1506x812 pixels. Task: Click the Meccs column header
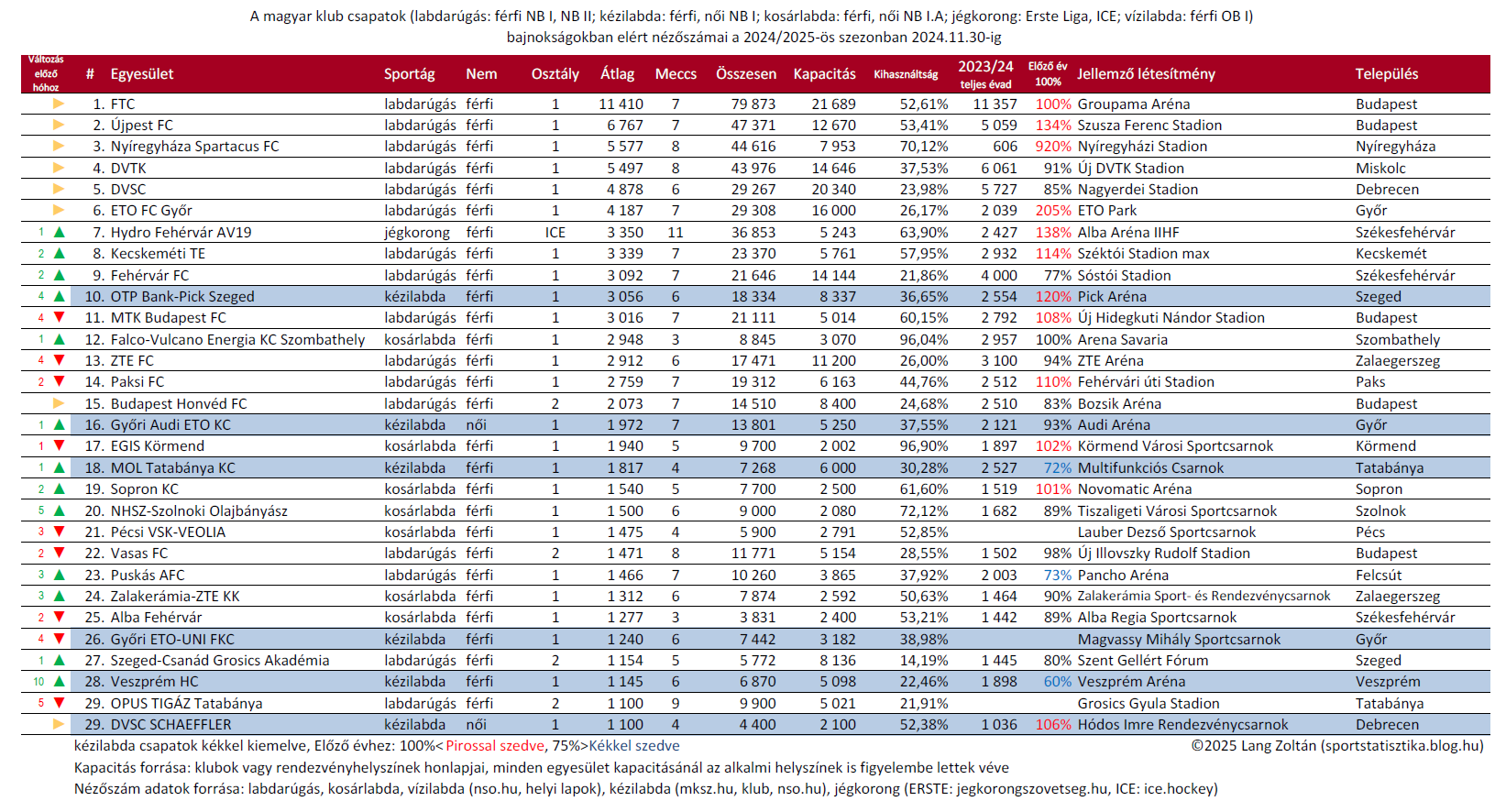[x=676, y=74]
